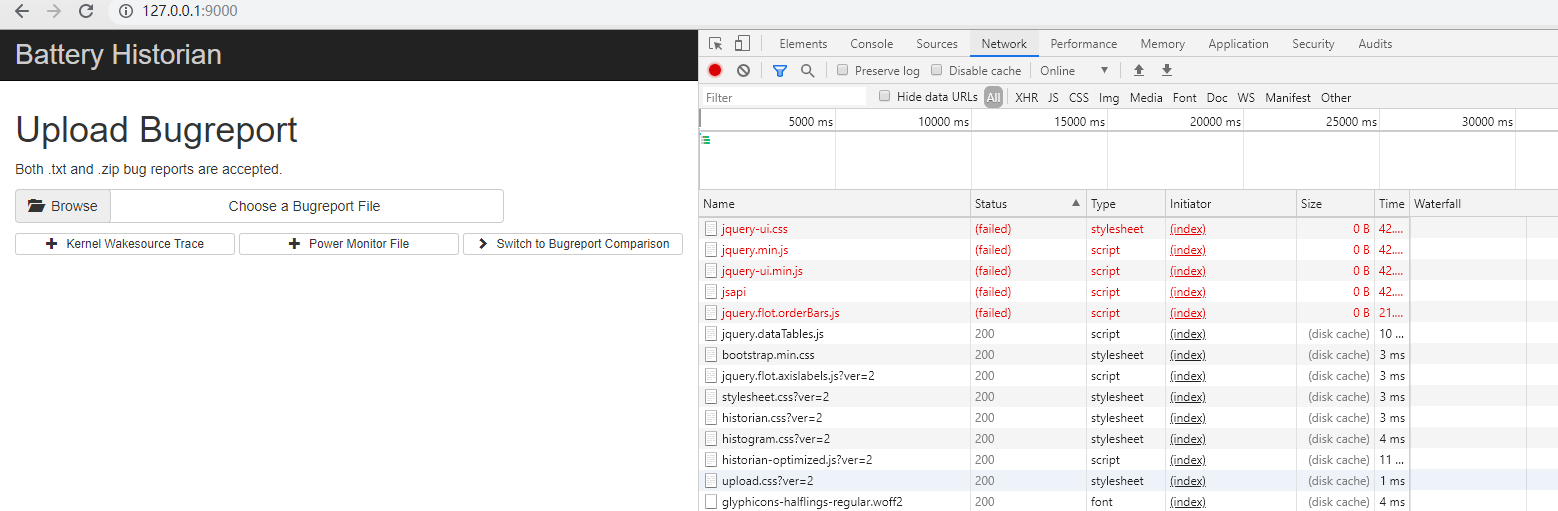Image resolution: width=1558 pixels, height=511 pixels.
Task: Switch to the Elements tab
Action: click(x=803, y=44)
